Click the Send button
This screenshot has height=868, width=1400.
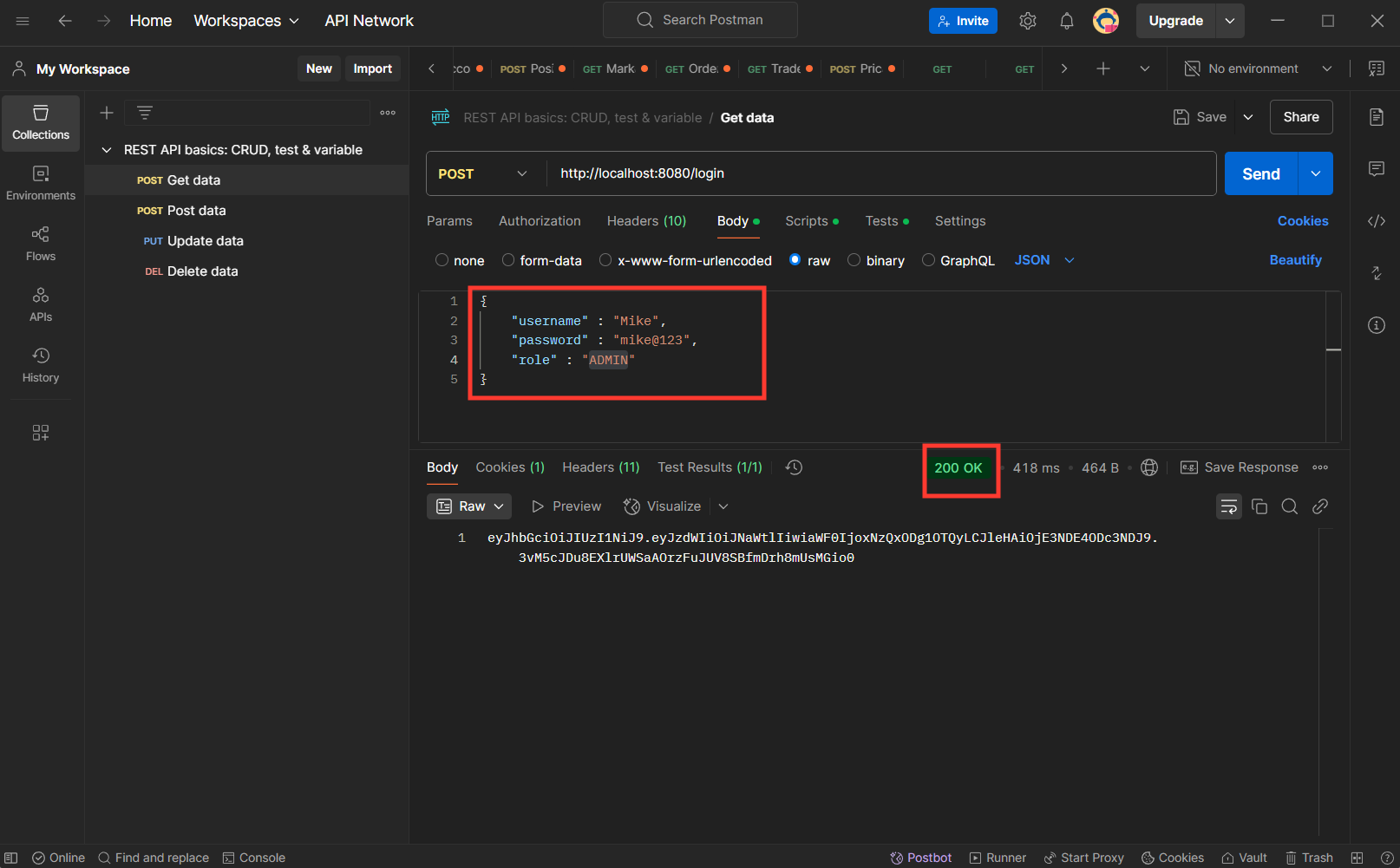(1261, 173)
